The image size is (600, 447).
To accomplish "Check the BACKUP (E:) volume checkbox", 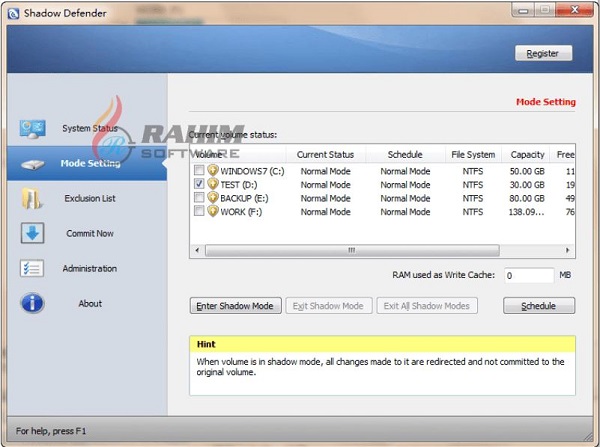I will coord(199,197).
